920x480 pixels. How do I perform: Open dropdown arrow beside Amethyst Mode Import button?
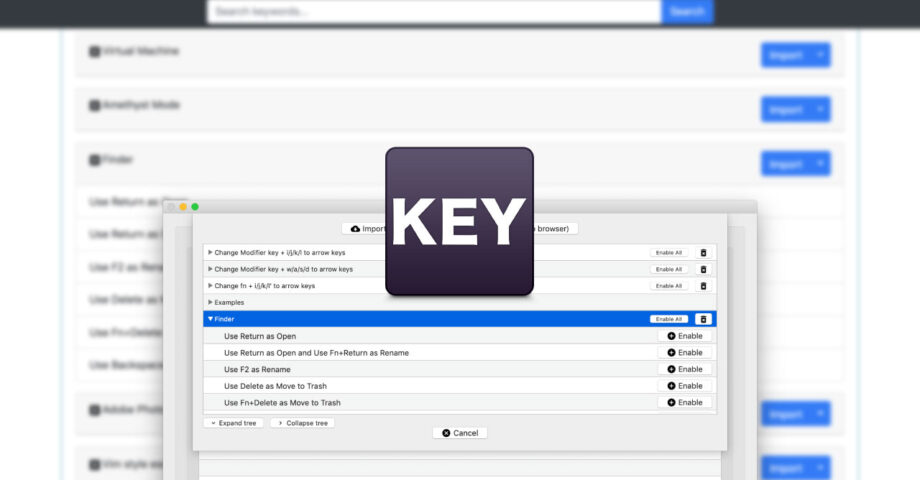click(x=820, y=110)
